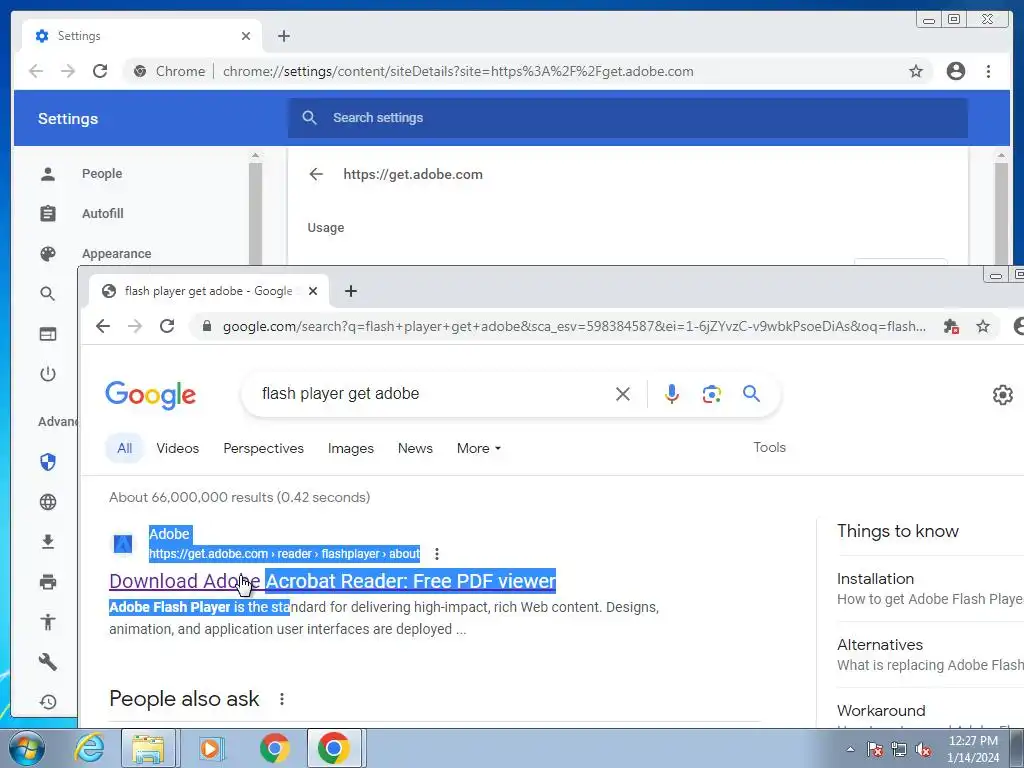Click the Settings sidebar scrollbar

255,212
